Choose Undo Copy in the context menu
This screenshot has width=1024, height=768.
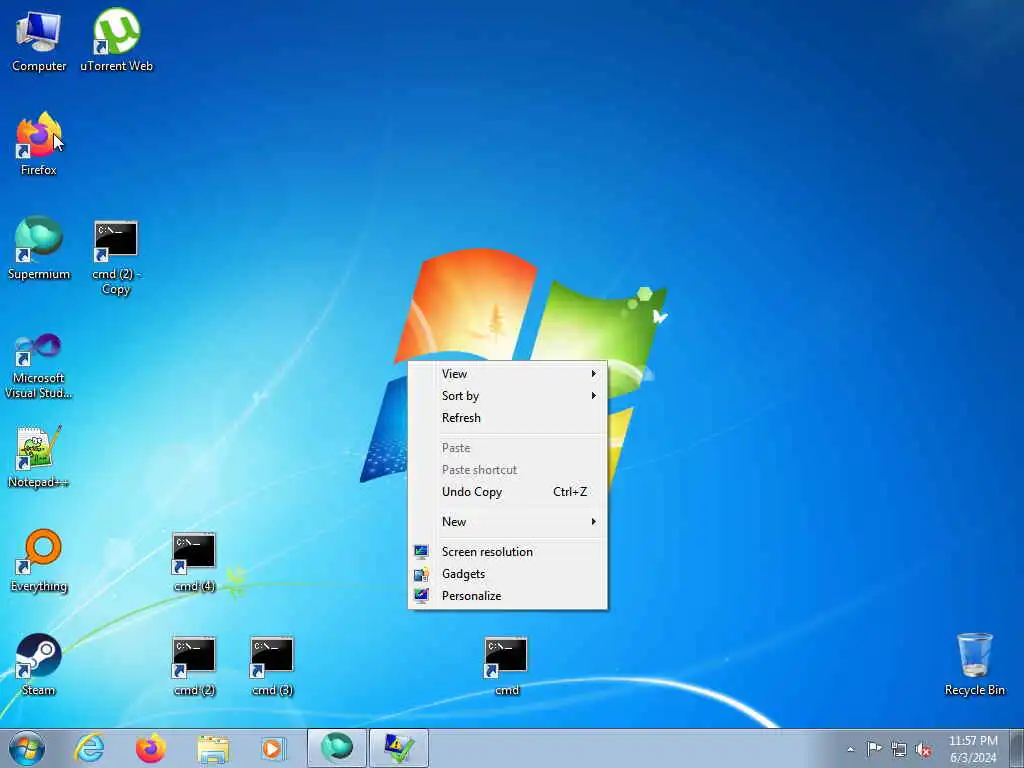click(x=507, y=492)
